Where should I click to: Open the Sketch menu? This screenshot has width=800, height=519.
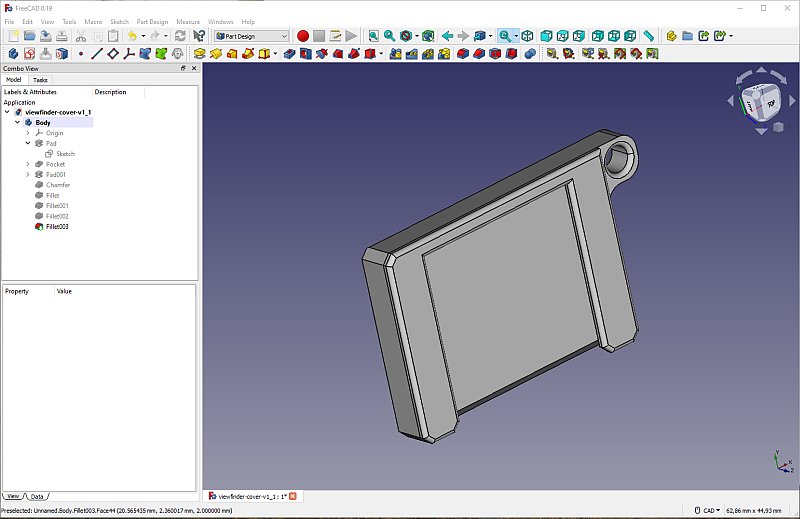(119, 21)
